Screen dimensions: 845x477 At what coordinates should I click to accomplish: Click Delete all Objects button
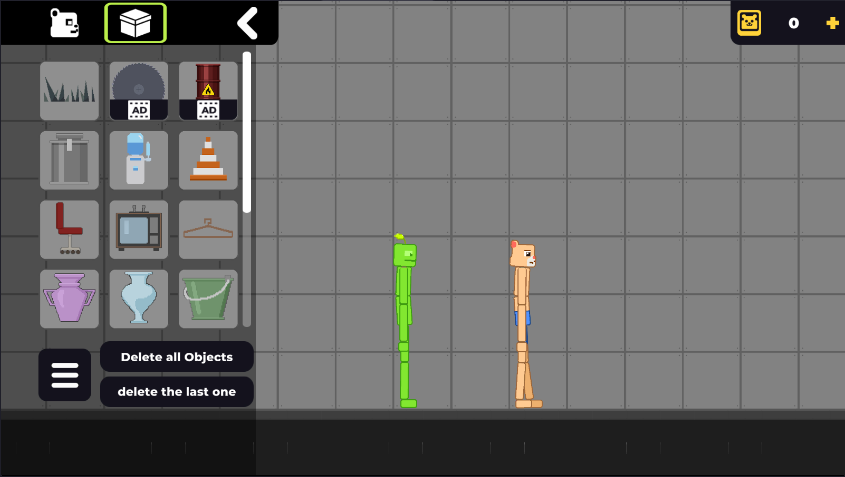tap(177, 357)
